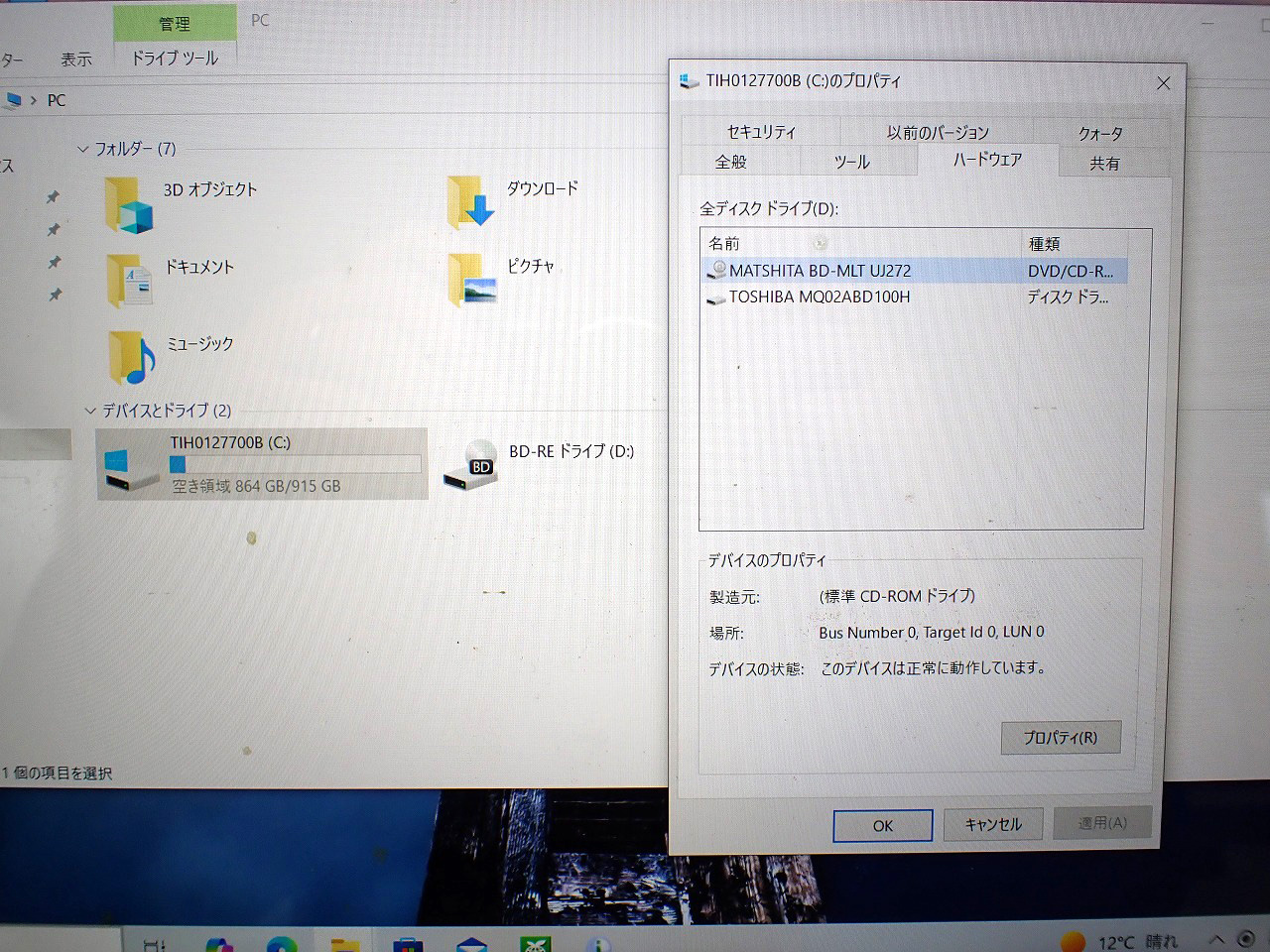Switch to the クォータ tab

[x=1100, y=133]
